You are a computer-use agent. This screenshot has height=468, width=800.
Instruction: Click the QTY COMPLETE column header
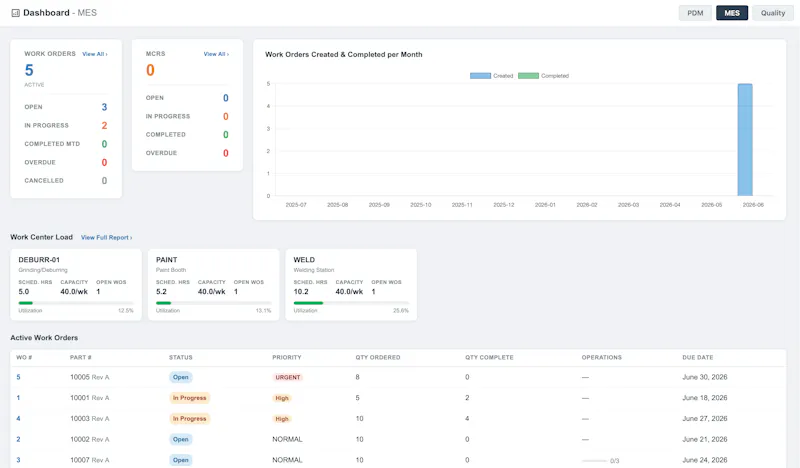(489, 357)
